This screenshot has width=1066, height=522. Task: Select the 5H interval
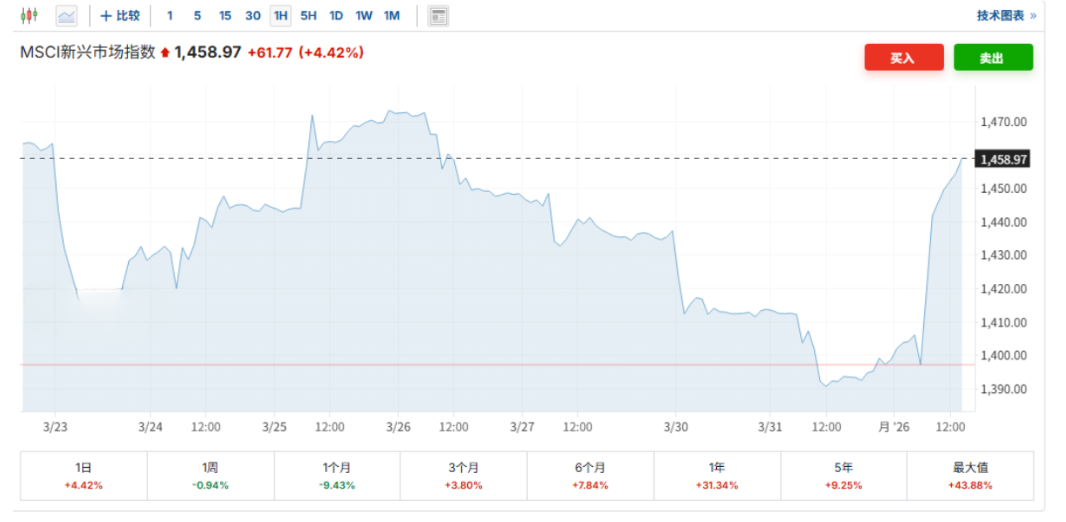point(308,16)
